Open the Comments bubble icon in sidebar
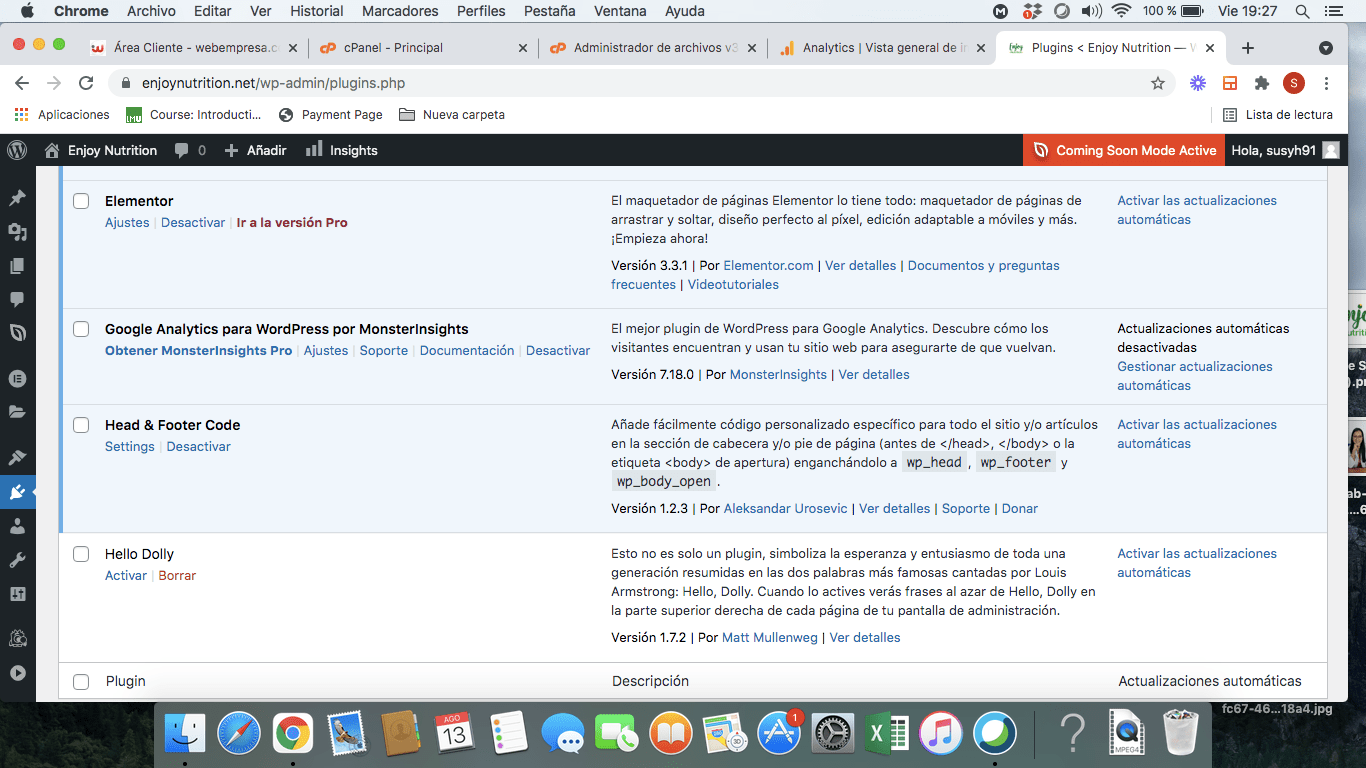The height and width of the screenshot is (768, 1366). (x=17, y=299)
